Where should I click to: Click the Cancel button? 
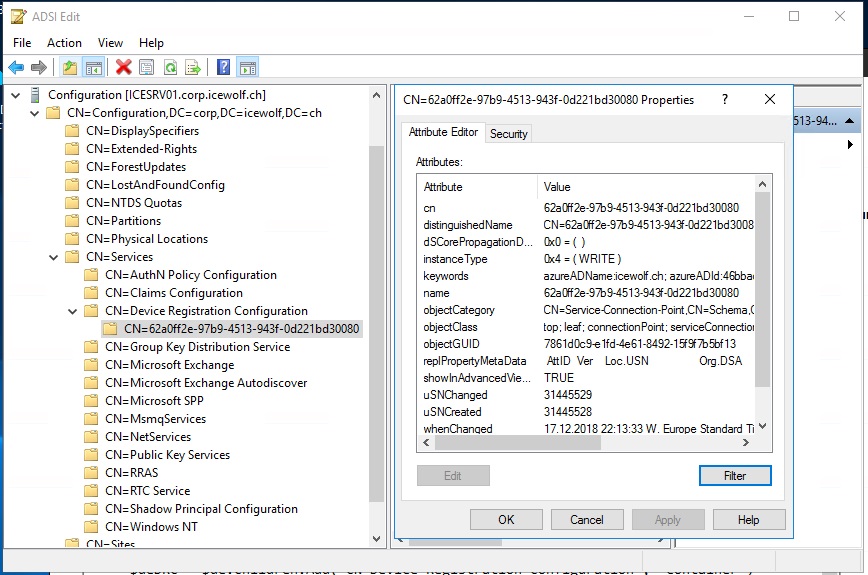pyautogui.click(x=587, y=520)
